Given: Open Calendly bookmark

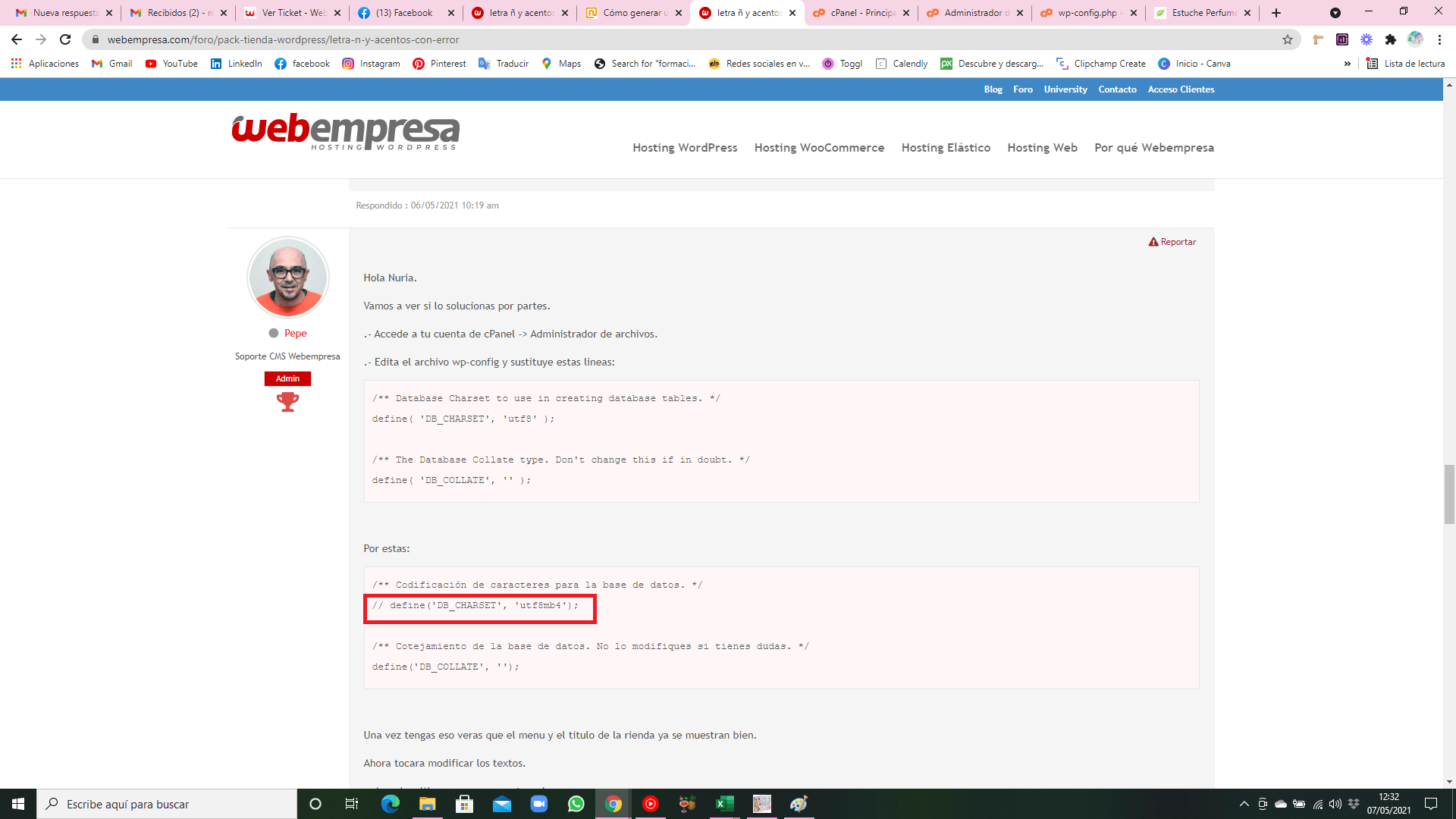Looking at the screenshot, I should click(902, 64).
